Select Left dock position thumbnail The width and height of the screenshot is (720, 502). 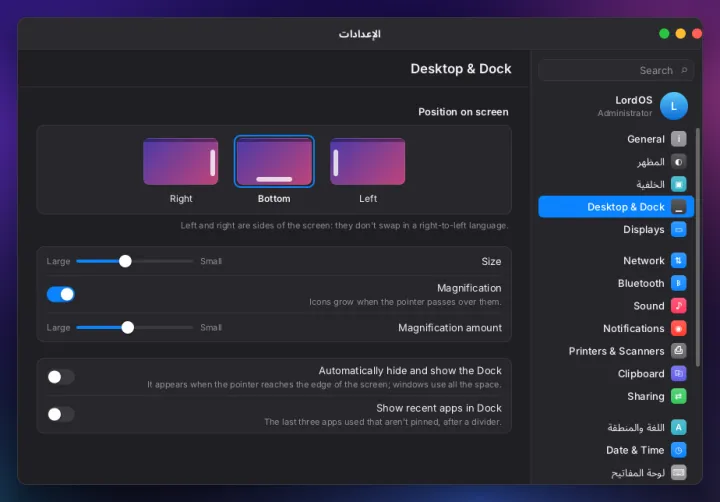coord(368,162)
